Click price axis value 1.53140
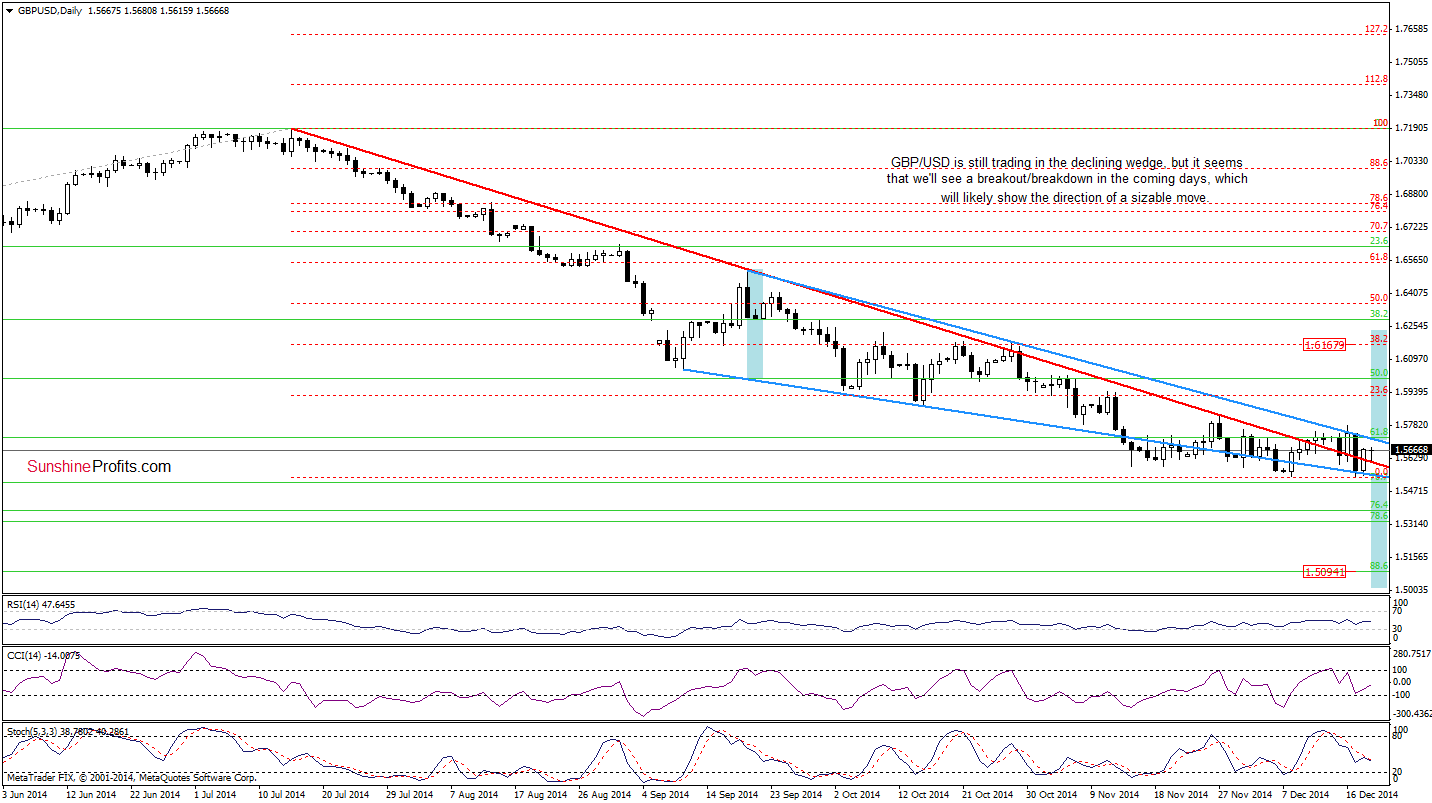 click(x=1411, y=524)
